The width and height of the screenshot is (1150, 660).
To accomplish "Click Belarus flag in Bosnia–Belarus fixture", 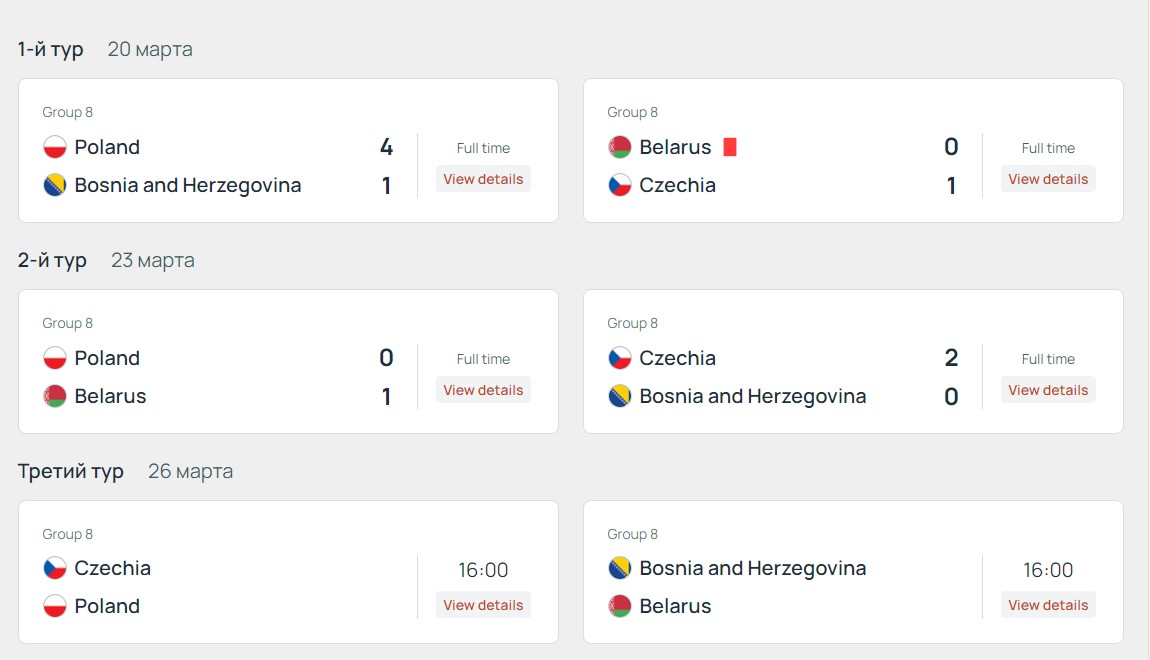I will pyautogui.click(x=620, y=606).
